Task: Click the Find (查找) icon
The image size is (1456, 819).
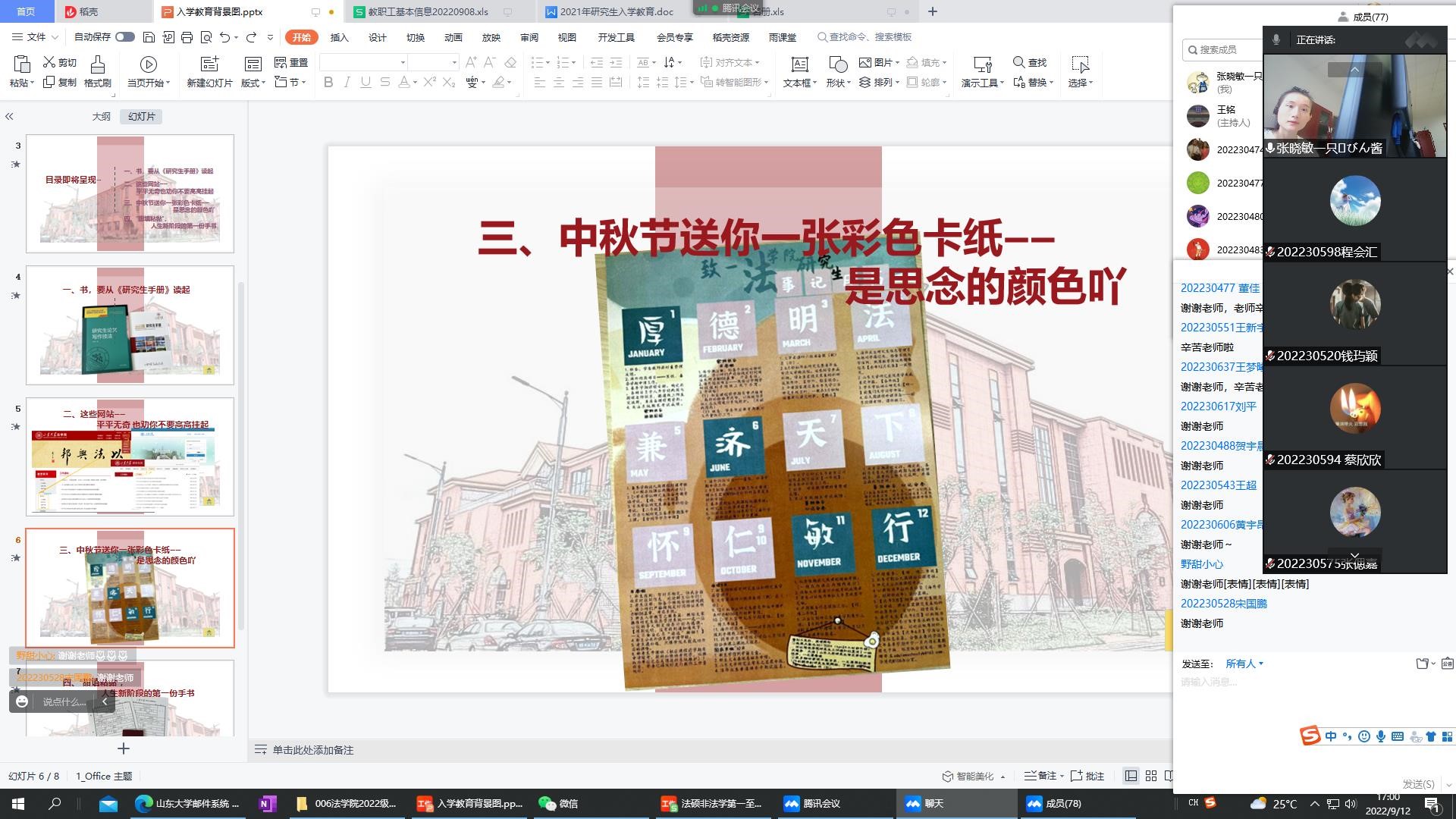Action: (x=1019, y=62)
